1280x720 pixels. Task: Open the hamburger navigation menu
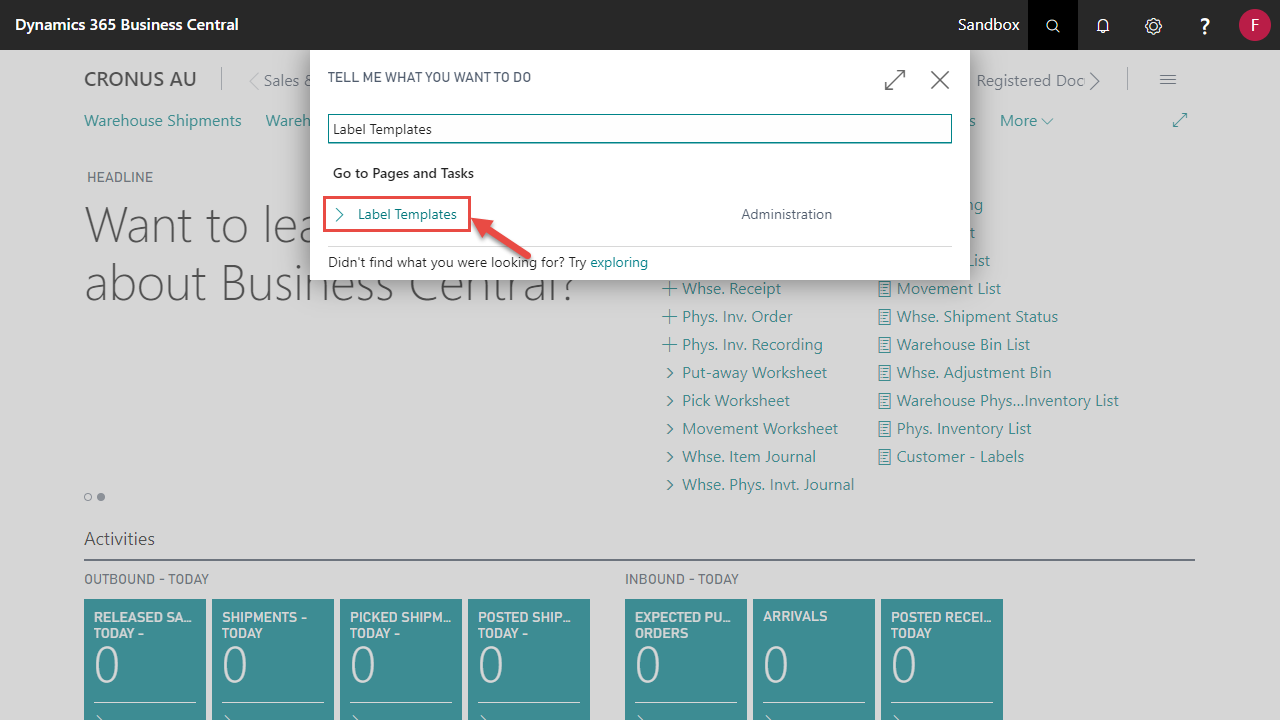coord(1168,80)
